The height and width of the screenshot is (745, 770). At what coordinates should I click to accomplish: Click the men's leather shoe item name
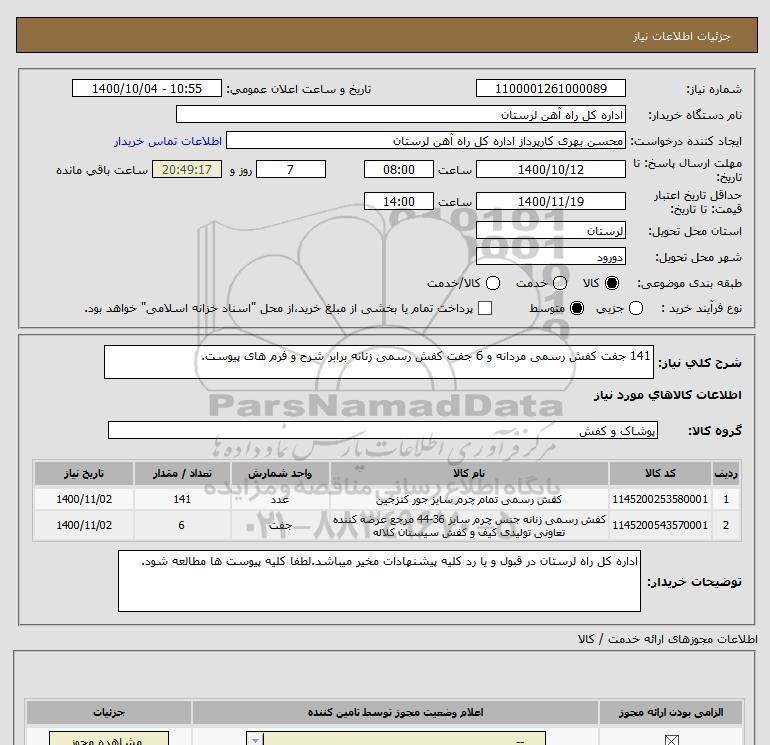point(469,499)
